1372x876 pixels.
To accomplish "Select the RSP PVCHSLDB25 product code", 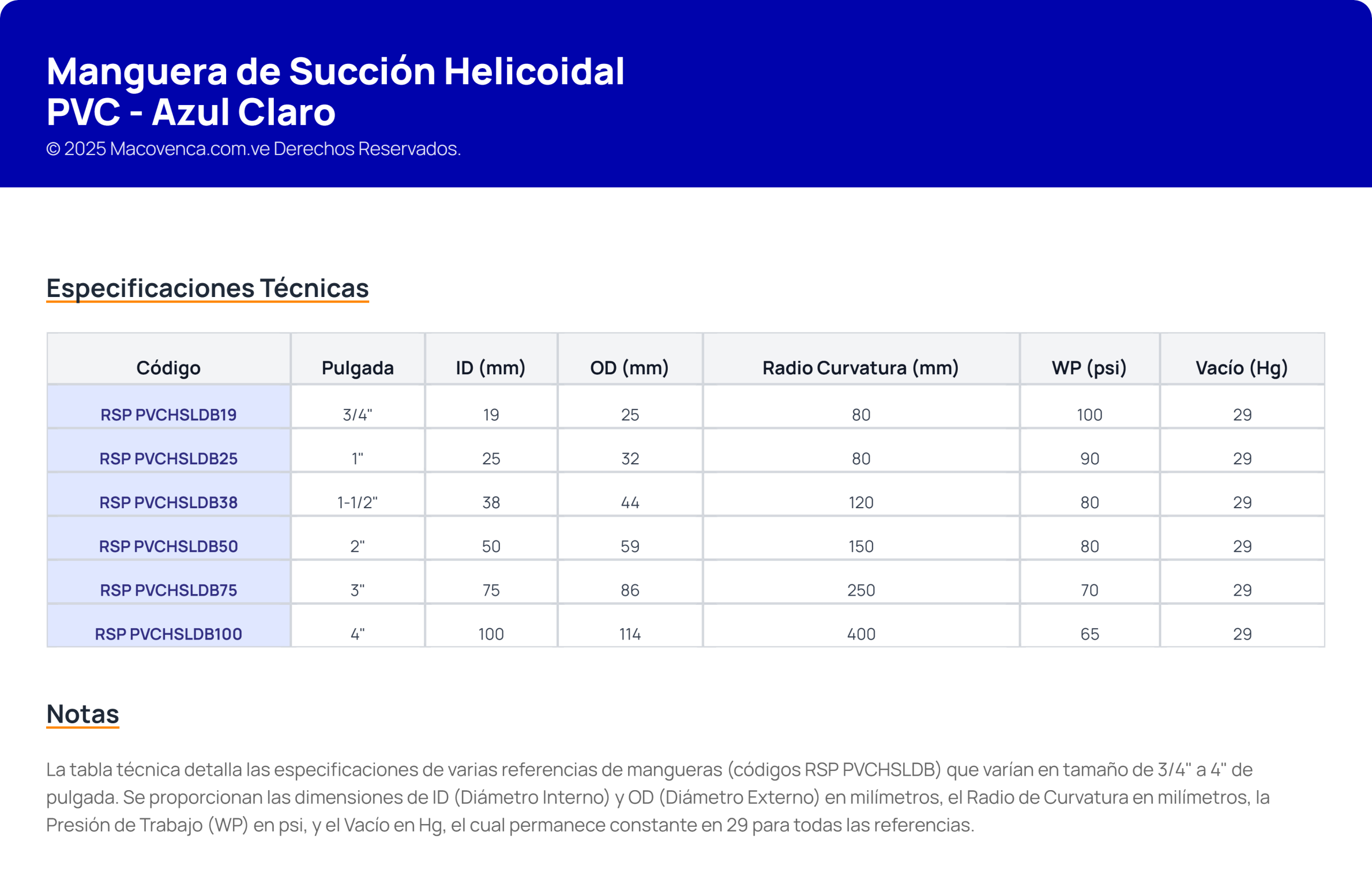I will click(168, 458).
